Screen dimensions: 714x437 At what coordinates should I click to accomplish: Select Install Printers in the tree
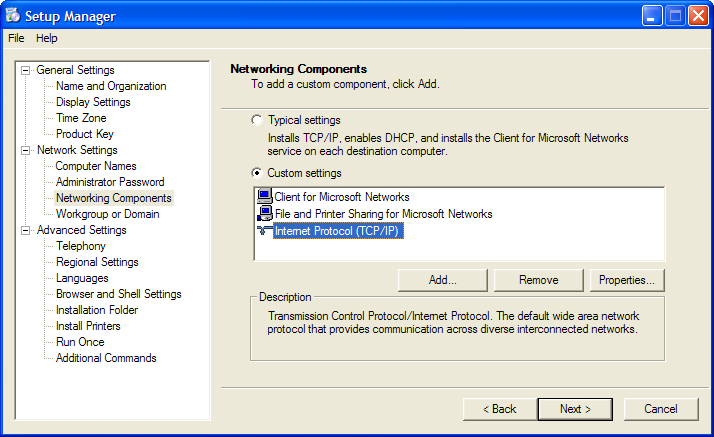coord(88,326)
